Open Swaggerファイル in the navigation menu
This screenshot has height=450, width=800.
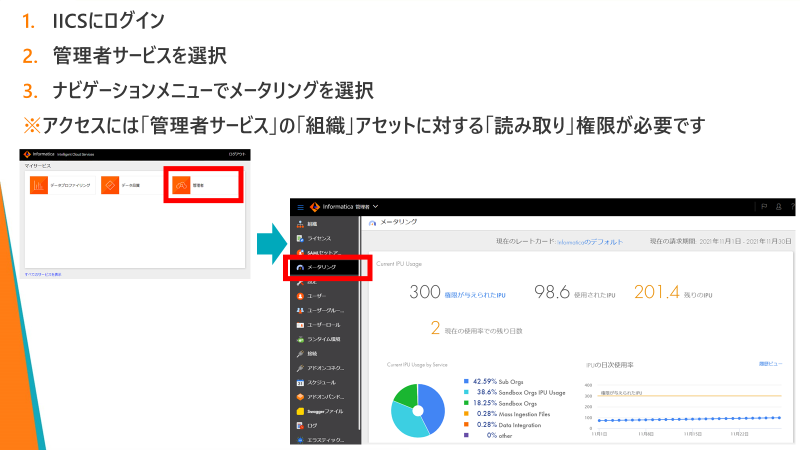point(325,411)
